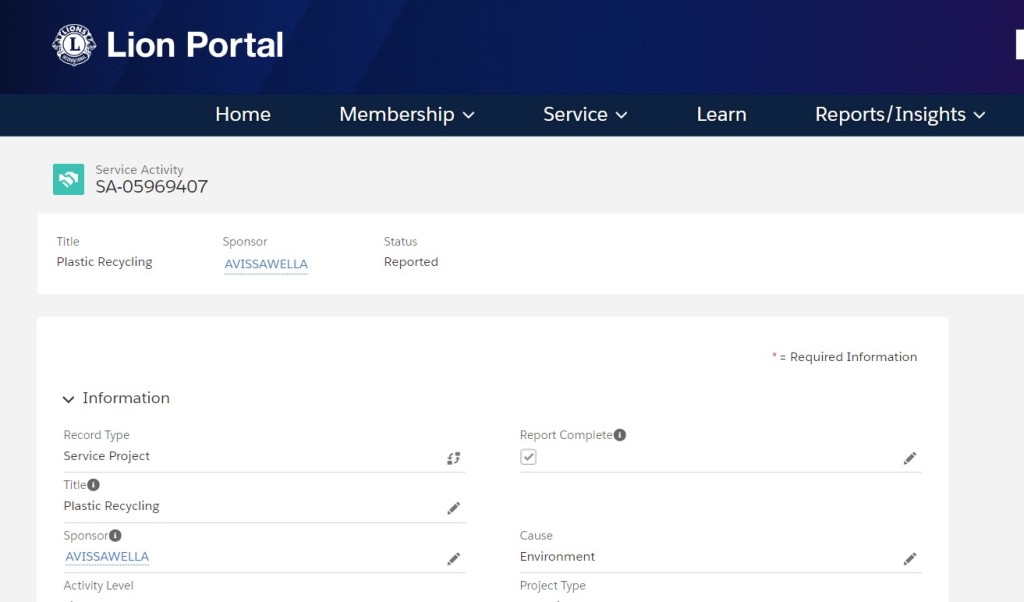
Task: Collapse the Information section
Action: (x=68, y=399)
